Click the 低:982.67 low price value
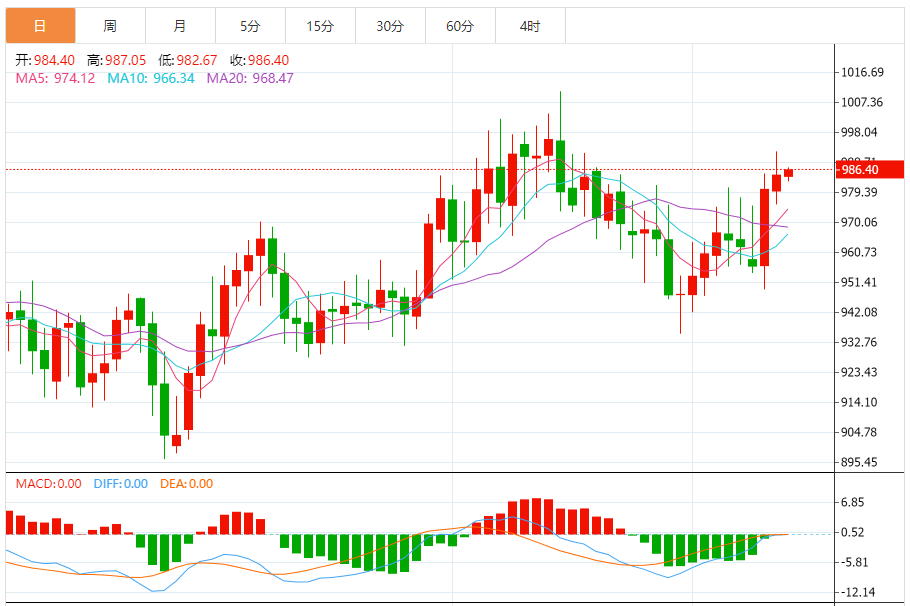 coord(187,60)
